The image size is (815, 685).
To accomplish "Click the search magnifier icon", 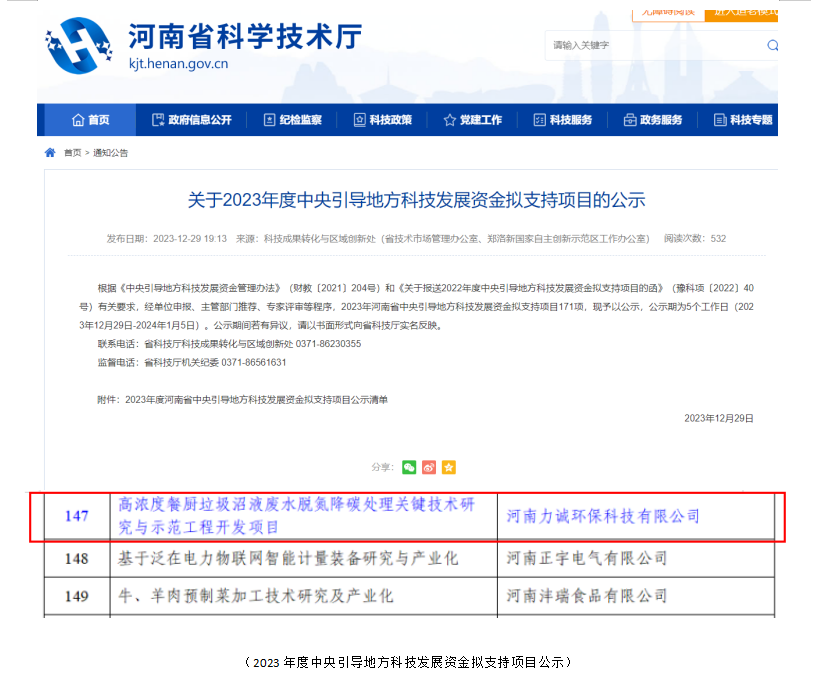I will 772,45.
